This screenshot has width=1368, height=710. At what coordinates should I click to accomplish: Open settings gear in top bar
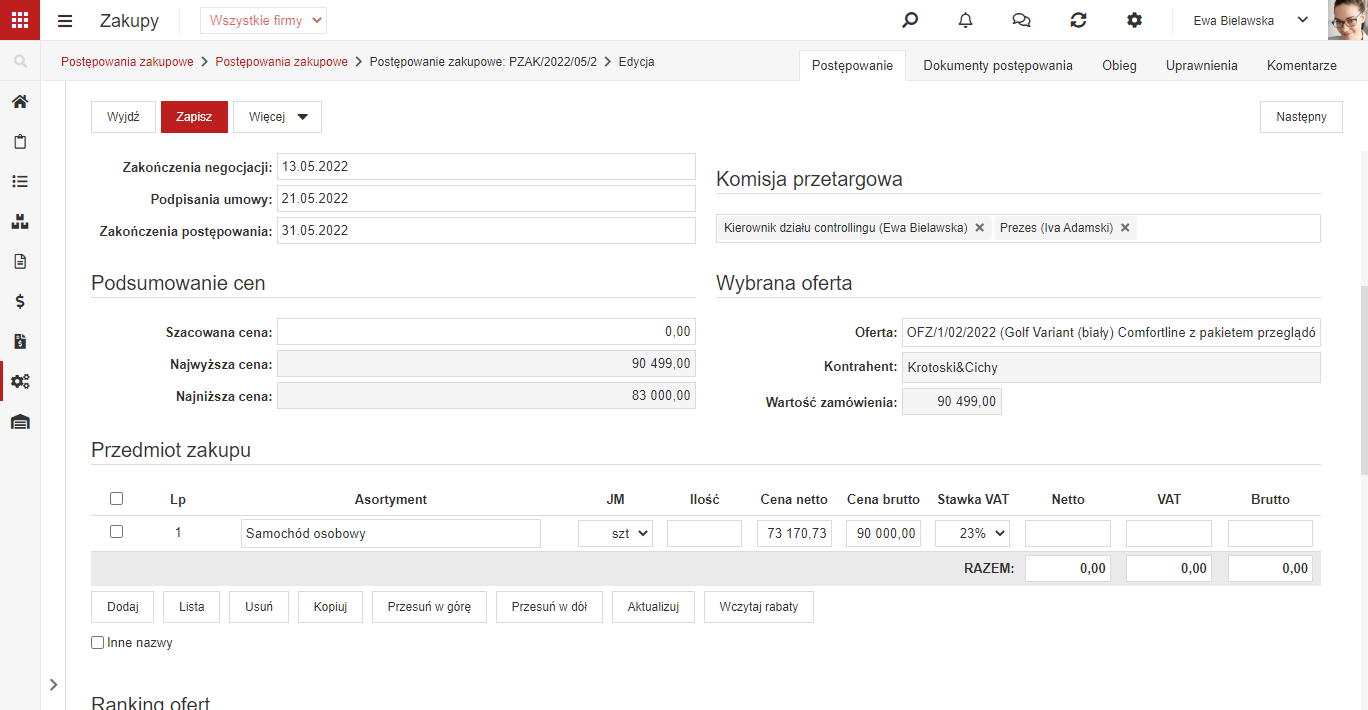coord(1134,20)
